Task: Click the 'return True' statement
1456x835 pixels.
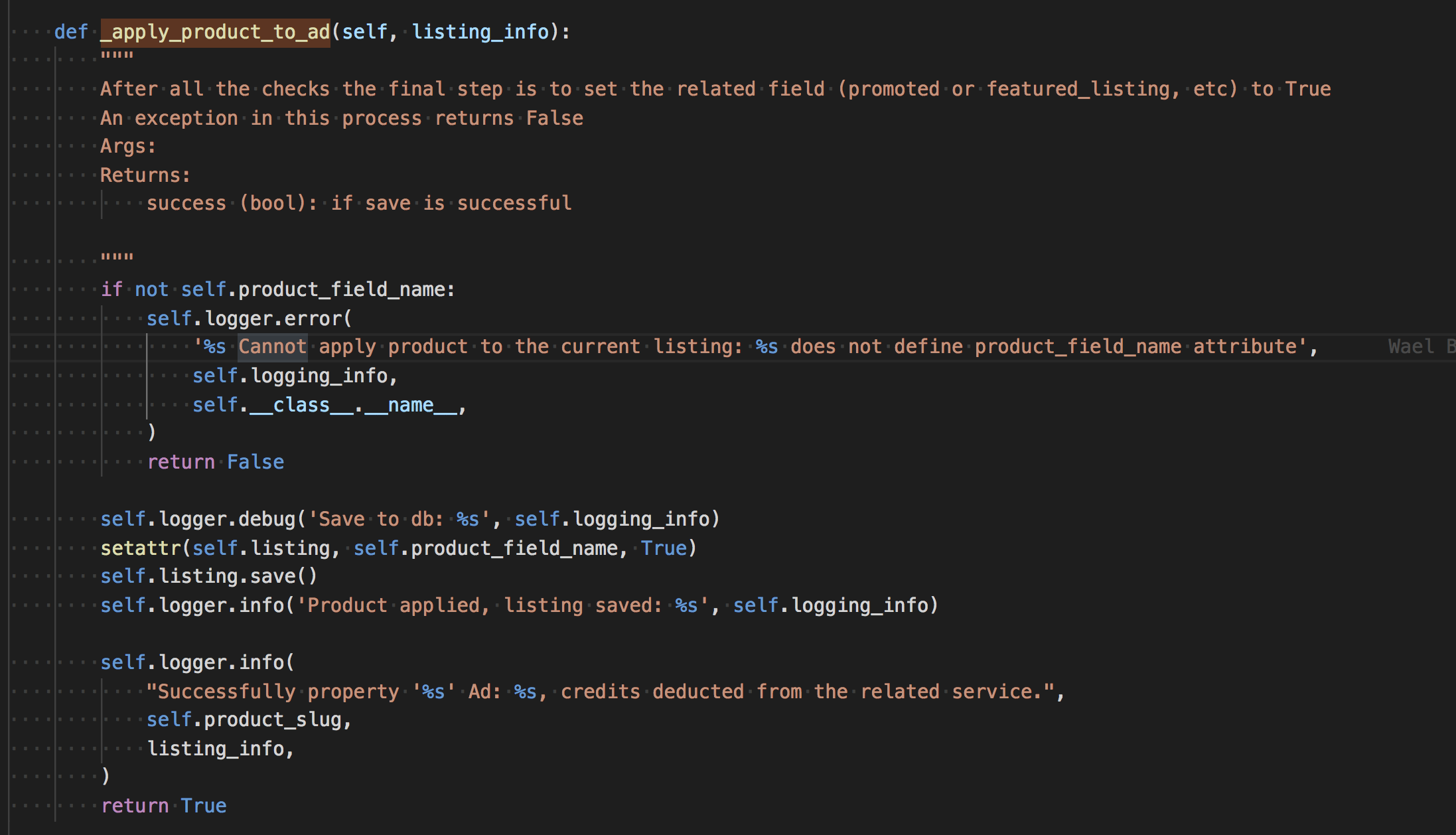Action: tap(164, 806)
